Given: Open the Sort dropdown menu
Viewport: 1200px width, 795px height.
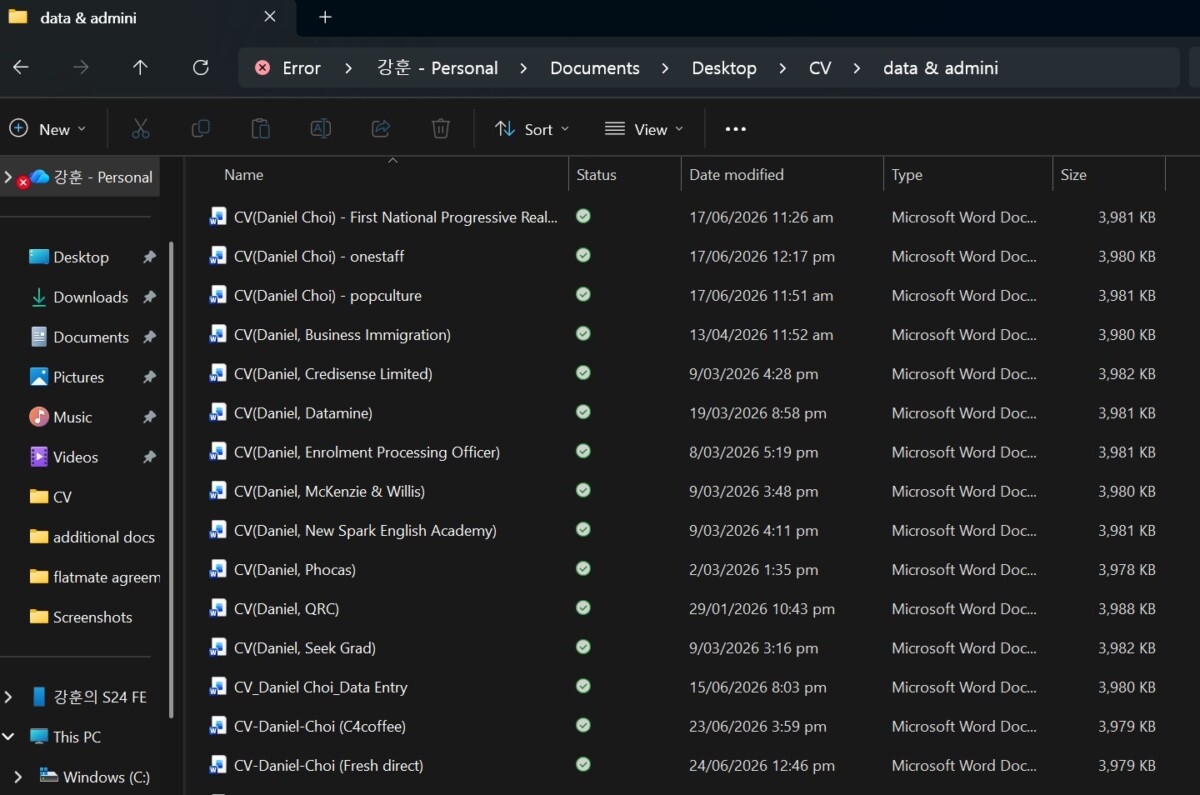Looking at the screenshot, I should [x=532, y=129].
